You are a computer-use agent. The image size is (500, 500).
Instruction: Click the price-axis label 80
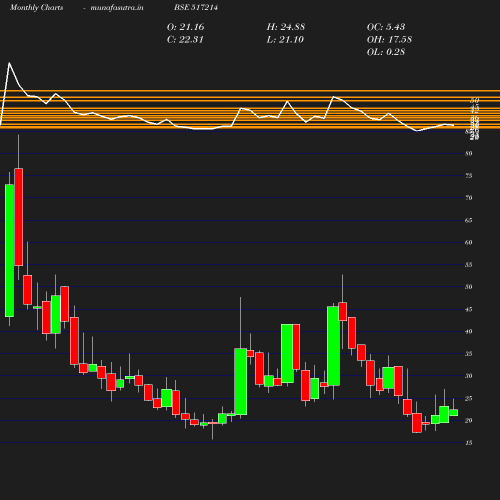pos(469,154)
